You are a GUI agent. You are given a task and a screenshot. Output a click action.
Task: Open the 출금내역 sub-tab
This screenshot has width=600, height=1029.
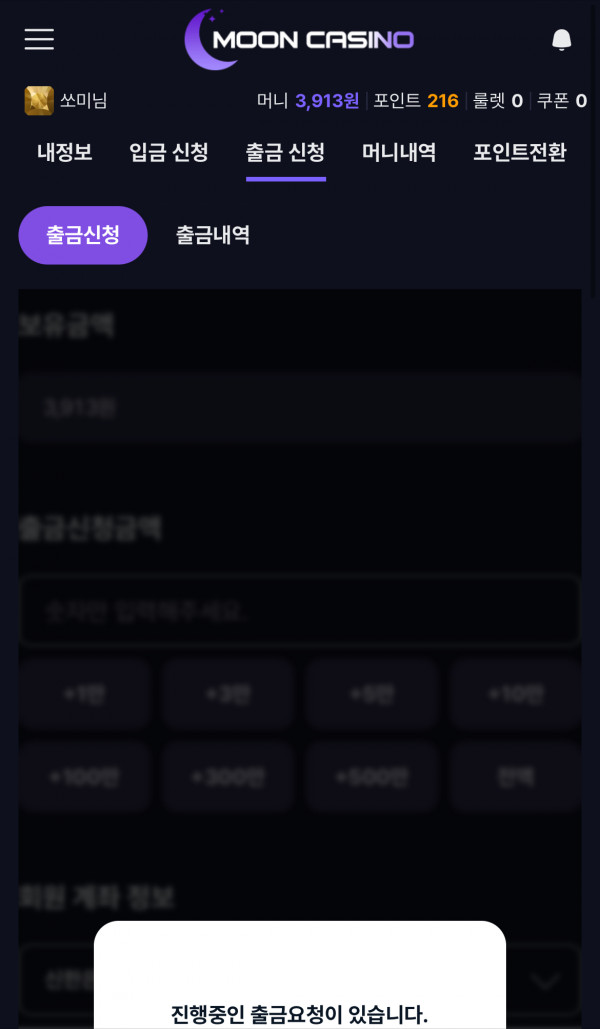pos(211,236)
